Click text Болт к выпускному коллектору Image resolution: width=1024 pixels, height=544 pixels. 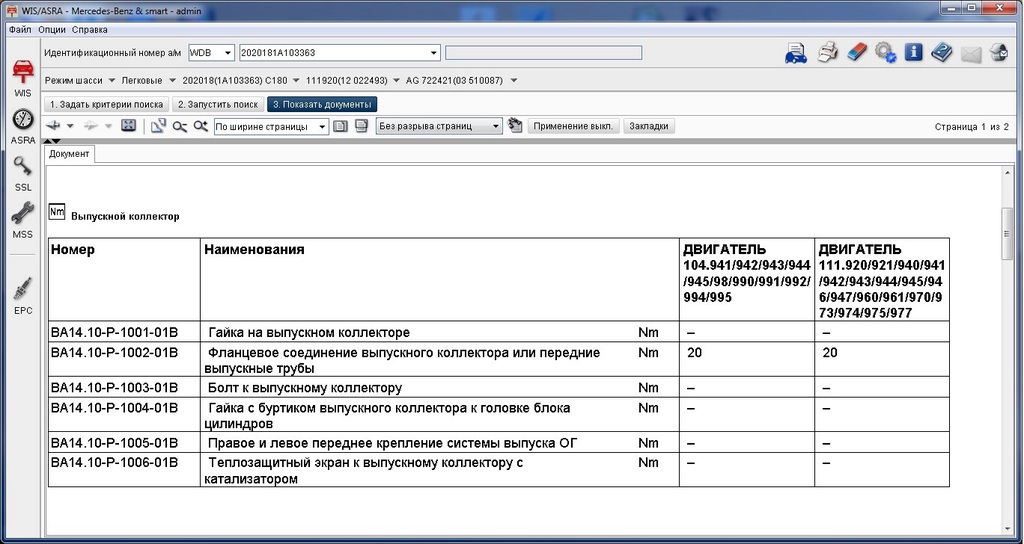(x=305, y=388)
